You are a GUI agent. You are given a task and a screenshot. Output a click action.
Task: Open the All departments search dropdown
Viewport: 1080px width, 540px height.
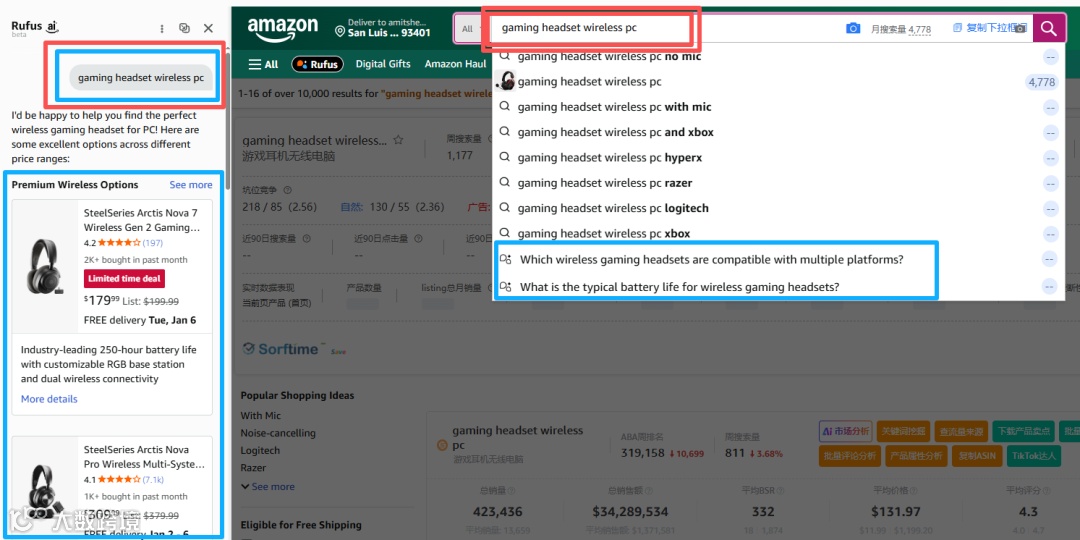click(x=469, y=29)
